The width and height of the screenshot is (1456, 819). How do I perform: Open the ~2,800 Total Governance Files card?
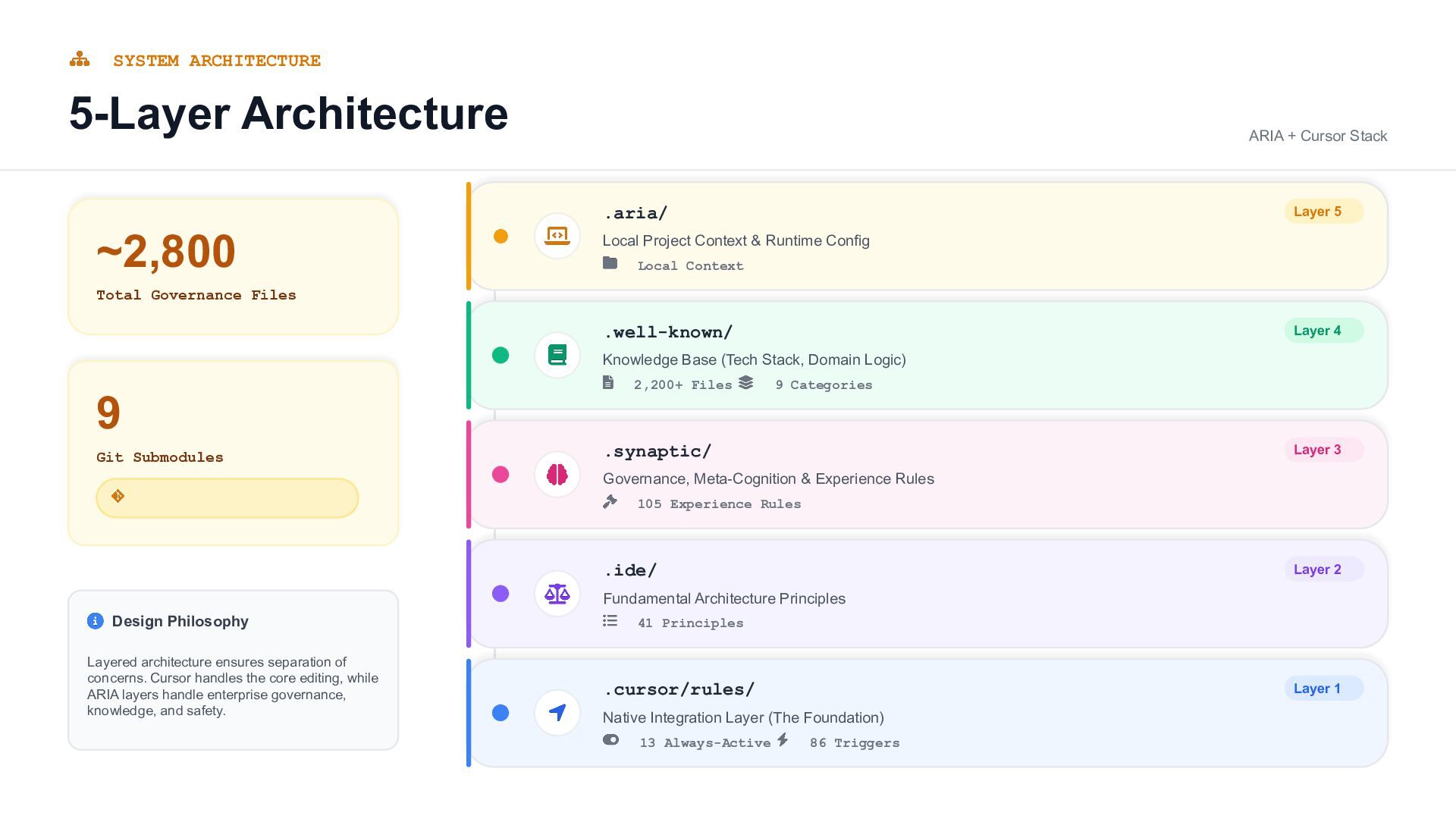[233, 266]
